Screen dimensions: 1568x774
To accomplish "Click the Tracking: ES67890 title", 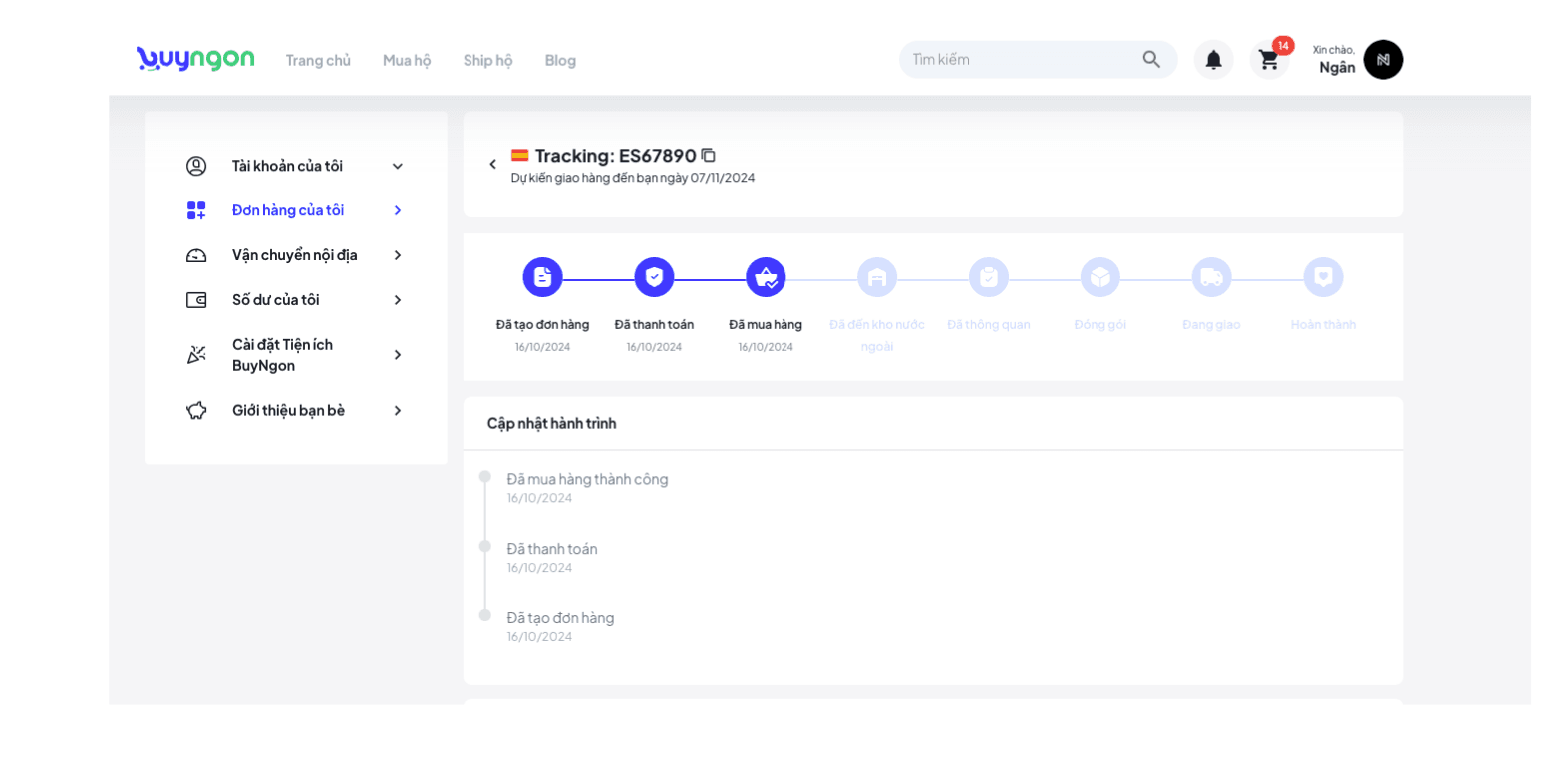I will 615,155.
